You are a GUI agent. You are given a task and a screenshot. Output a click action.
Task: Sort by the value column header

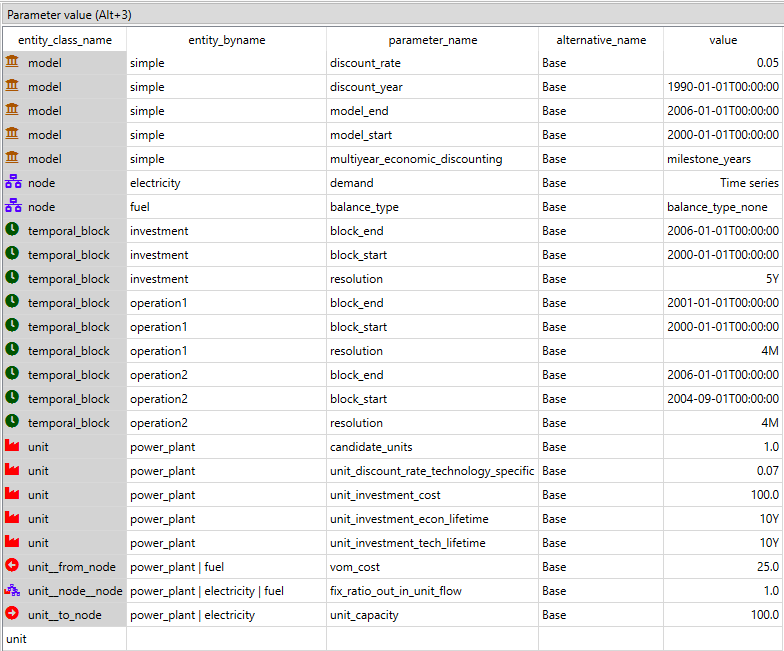tap(723, 40)
